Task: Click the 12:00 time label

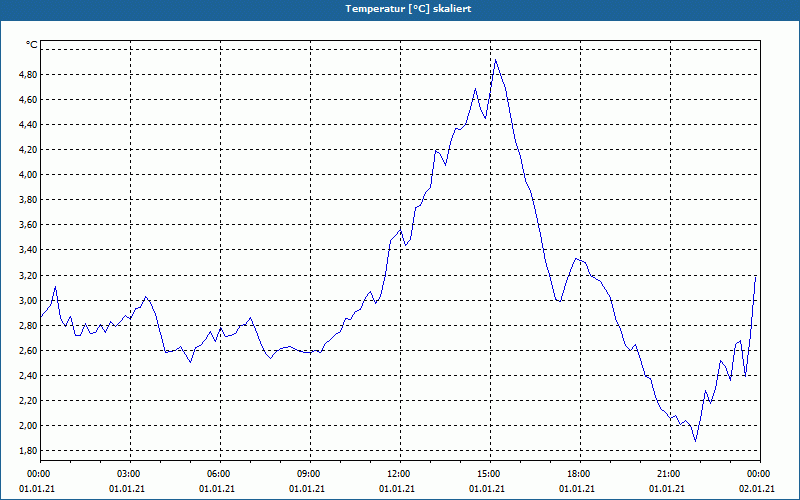Action: point(400,474)
